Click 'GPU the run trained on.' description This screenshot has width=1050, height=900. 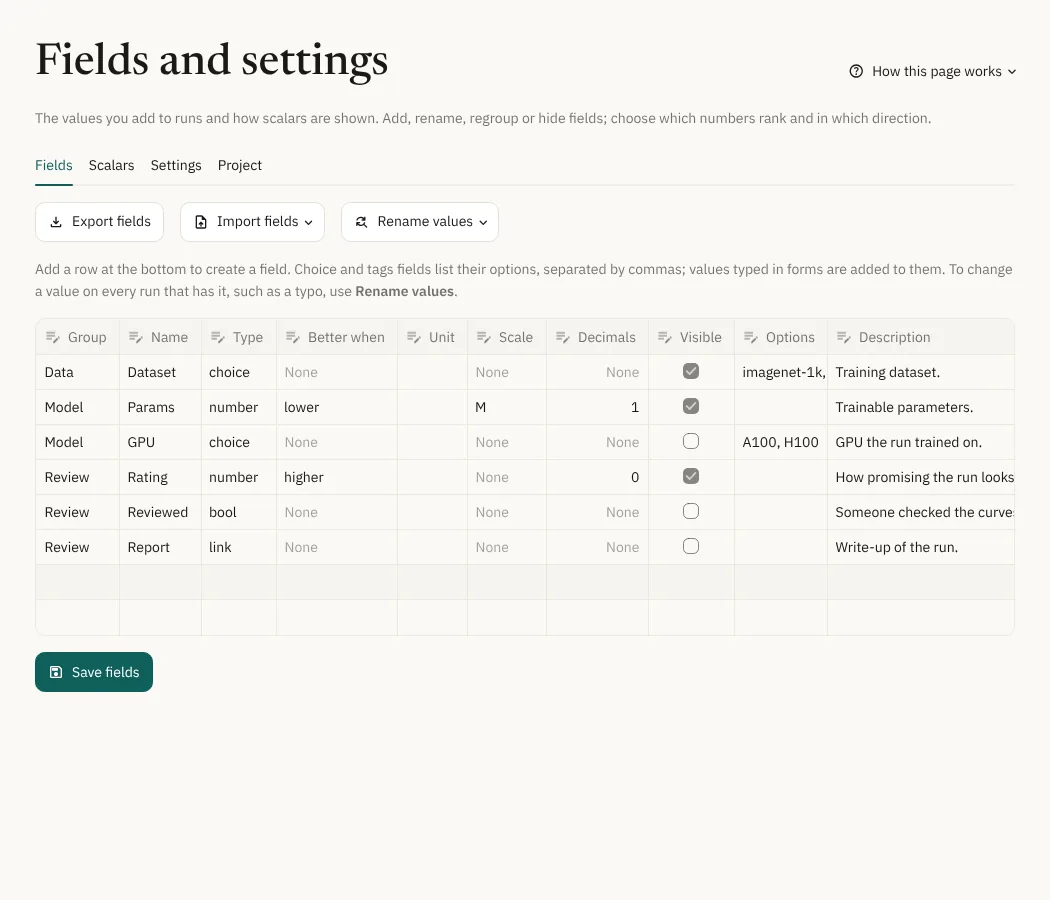921,442
